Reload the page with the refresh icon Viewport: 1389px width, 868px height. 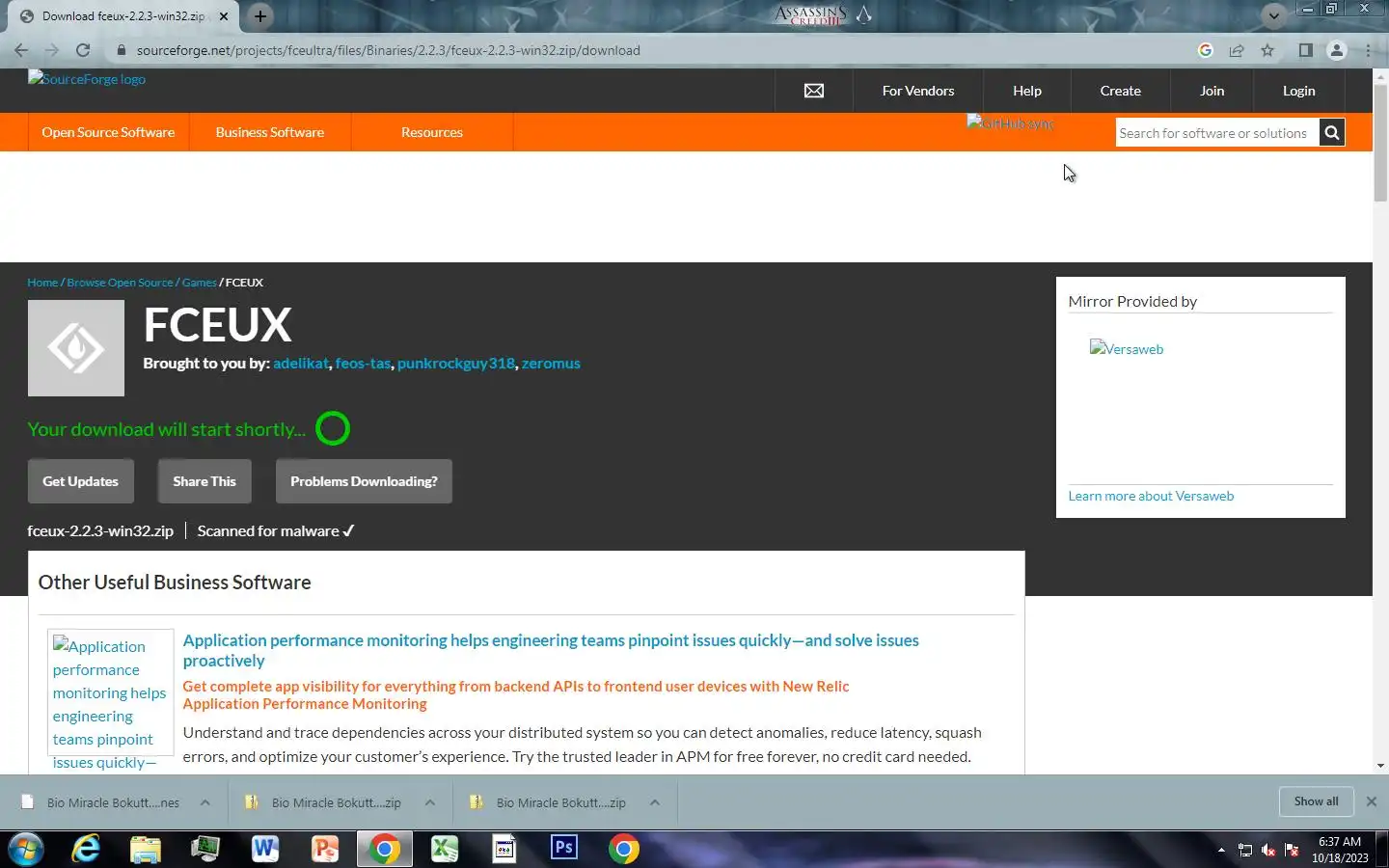83,50
